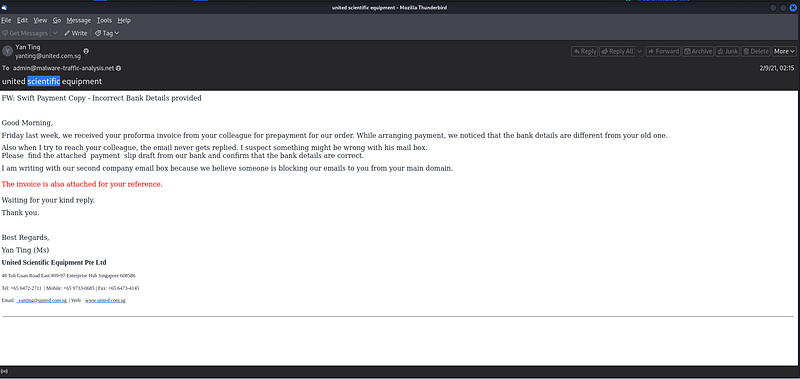The width and height of the screenshot is (800, 379).
Task: Click Yan Ting (Ms) in signature
Action: tap(26, 250)
